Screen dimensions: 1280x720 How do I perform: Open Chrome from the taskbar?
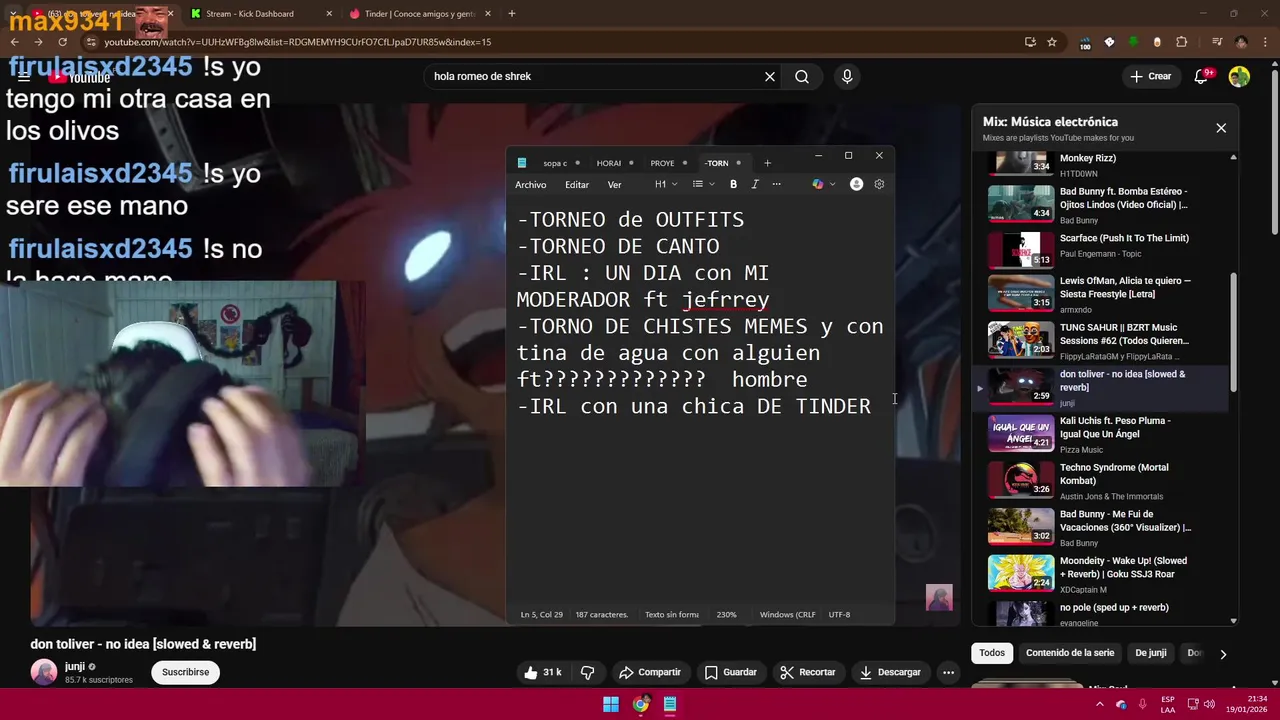pos(641,704)
